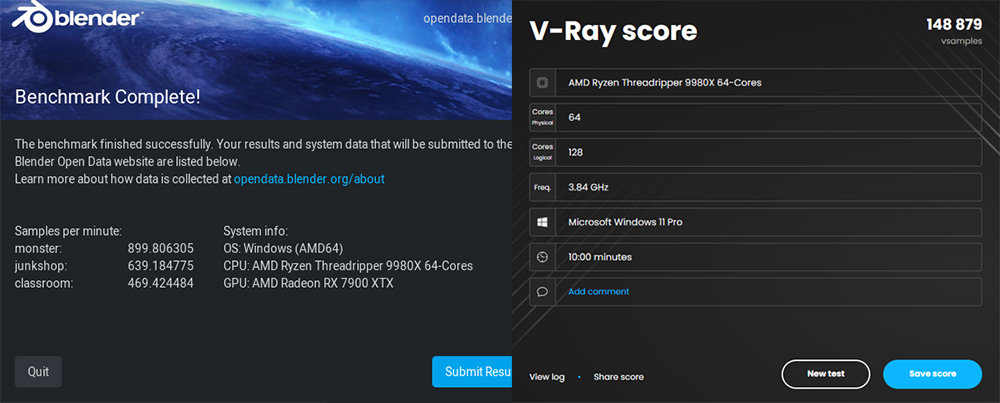Open View log in V-Ray
The image size is (1000, 403).
[547, 377]
